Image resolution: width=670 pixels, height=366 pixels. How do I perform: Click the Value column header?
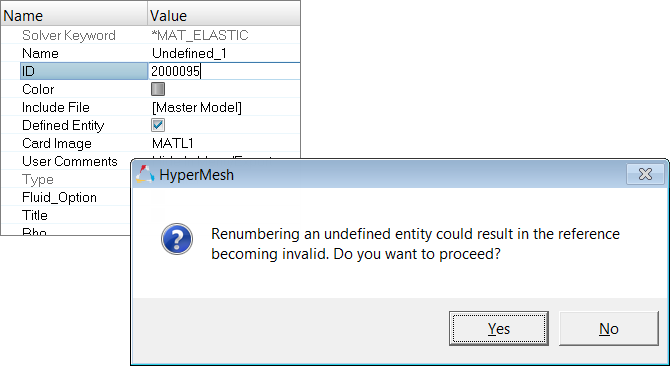(224, 16)
